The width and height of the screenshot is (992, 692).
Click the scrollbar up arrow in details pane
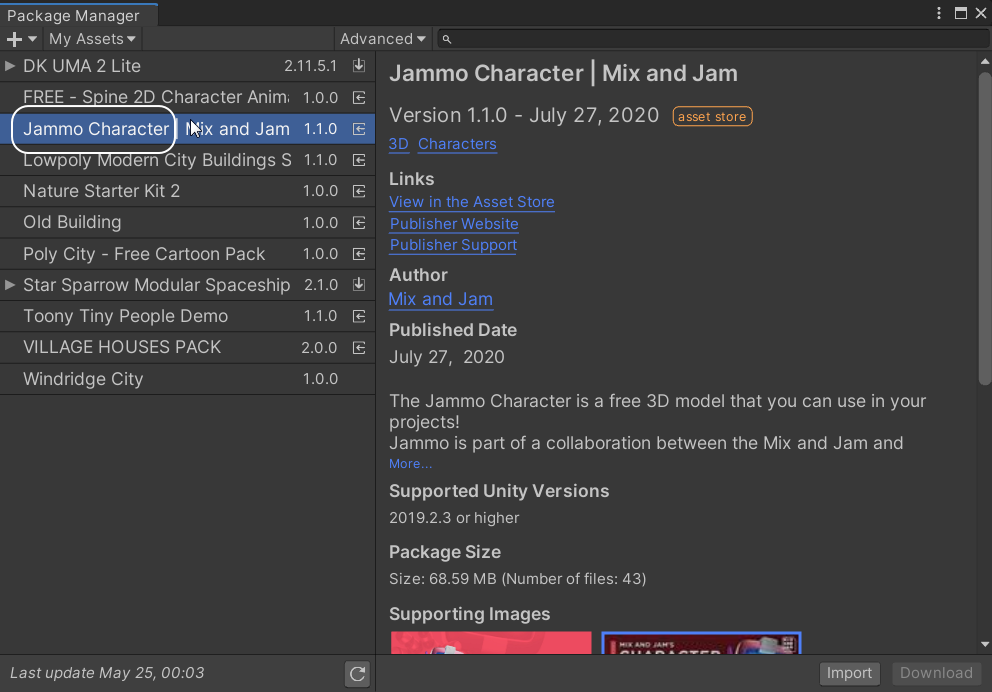[985, 61]
